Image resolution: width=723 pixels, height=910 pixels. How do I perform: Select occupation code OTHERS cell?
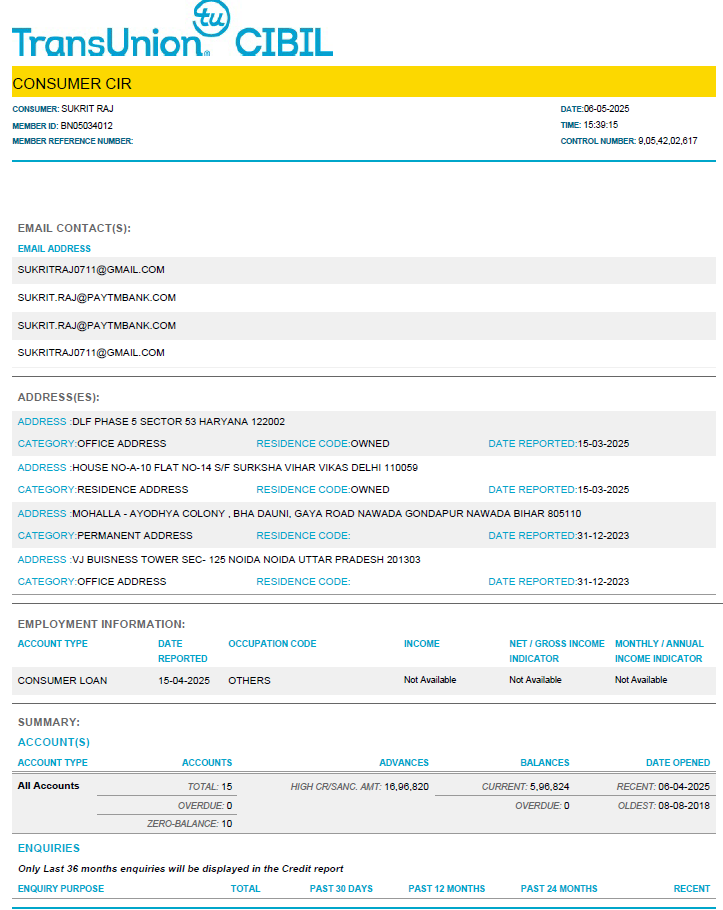pos(250,680)
